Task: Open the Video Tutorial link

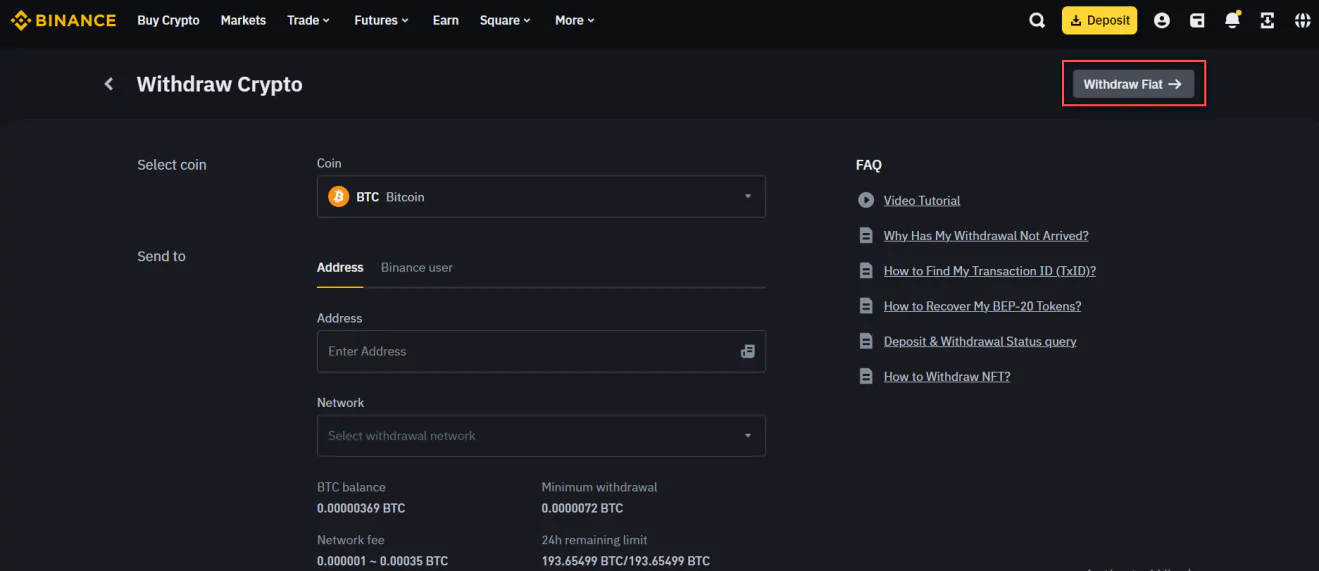Action: coord(922,201)
